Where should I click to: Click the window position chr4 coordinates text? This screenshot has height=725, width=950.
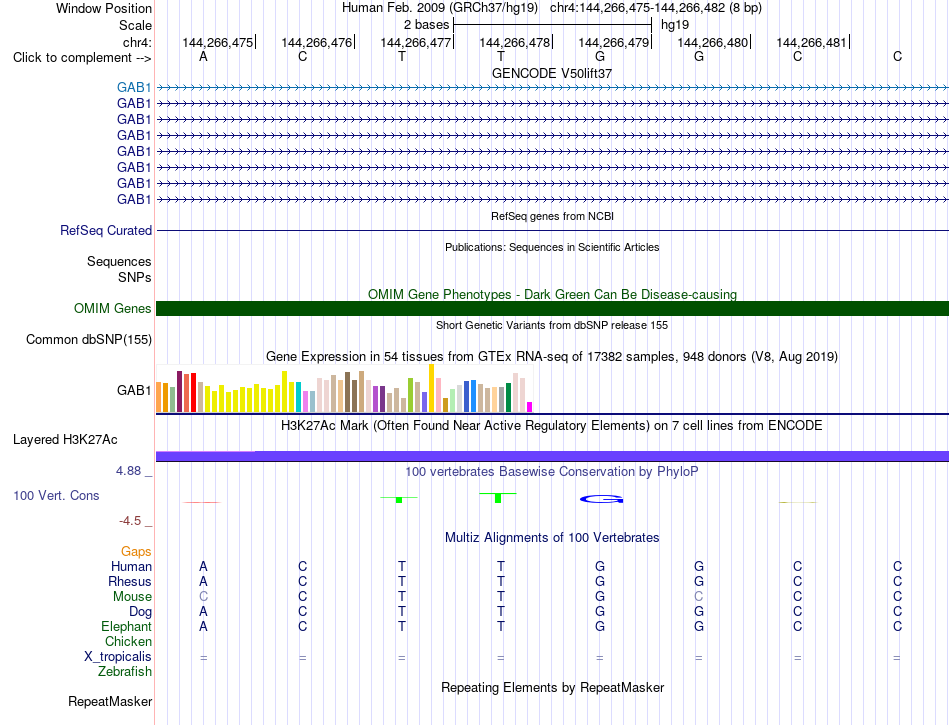click(x=656, y=8)
